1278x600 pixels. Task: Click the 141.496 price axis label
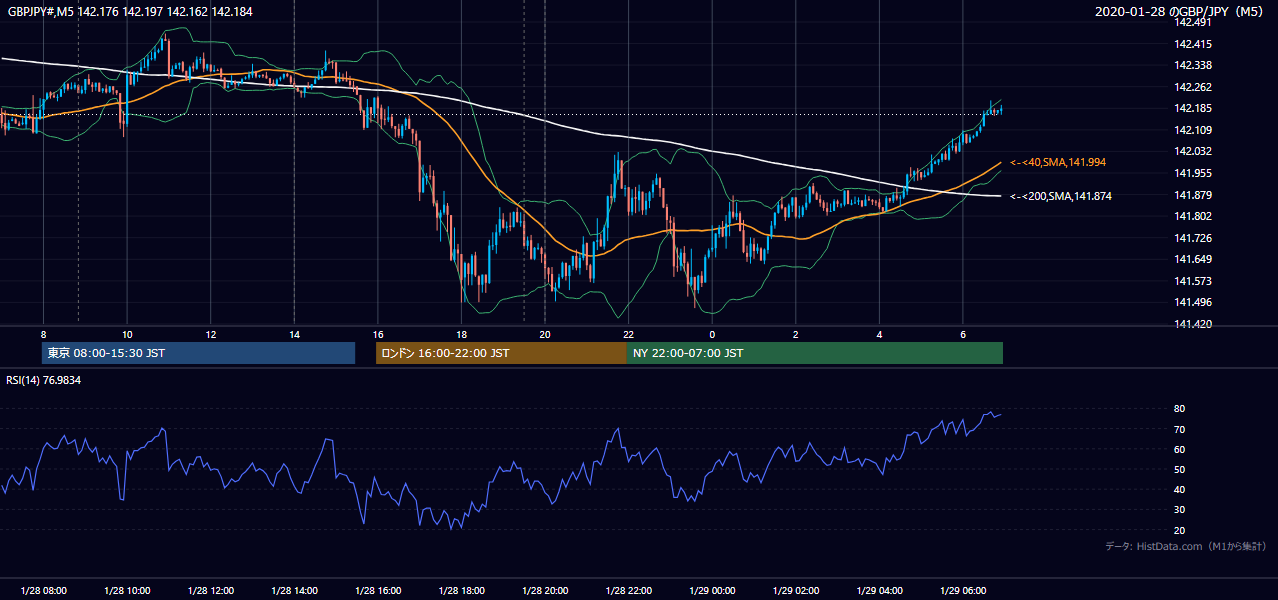1192,302
